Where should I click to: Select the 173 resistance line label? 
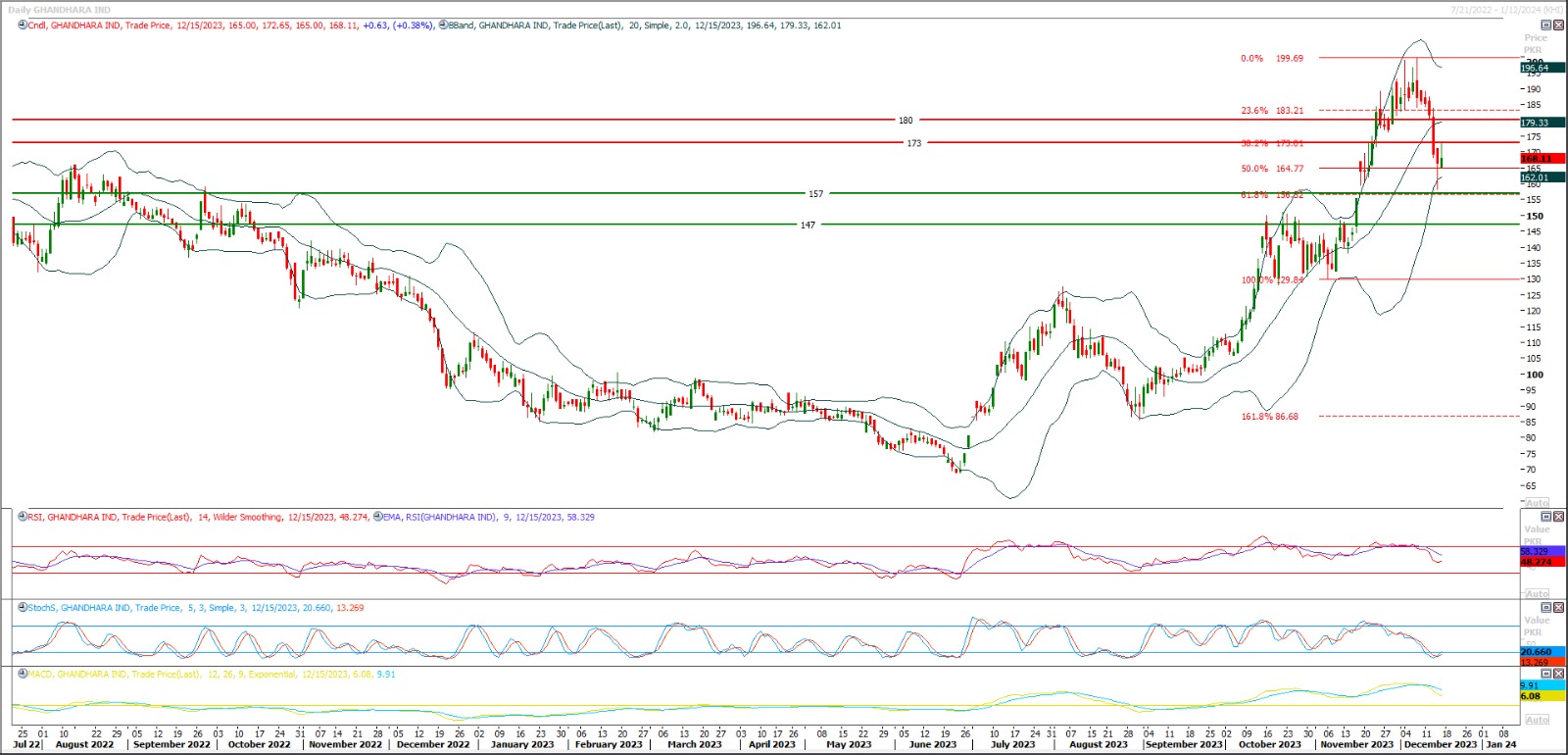point(913,143)
